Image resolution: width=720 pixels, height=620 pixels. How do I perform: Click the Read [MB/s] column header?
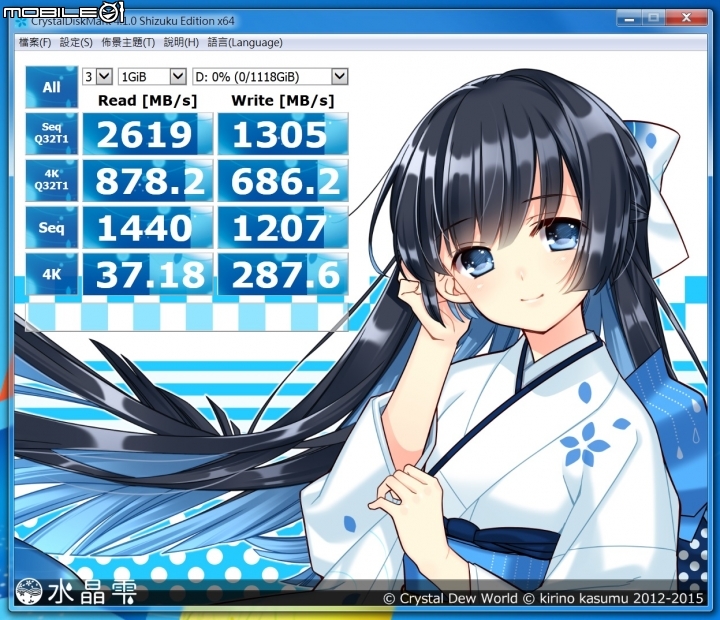click(x=147, y=100)
